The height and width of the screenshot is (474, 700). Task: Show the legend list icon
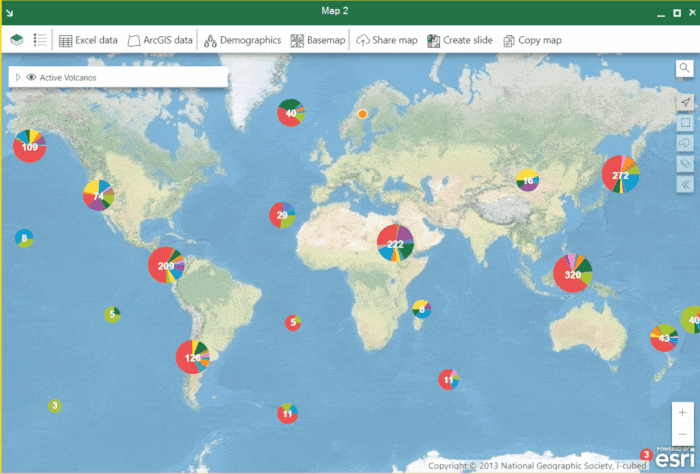[40, 40]
